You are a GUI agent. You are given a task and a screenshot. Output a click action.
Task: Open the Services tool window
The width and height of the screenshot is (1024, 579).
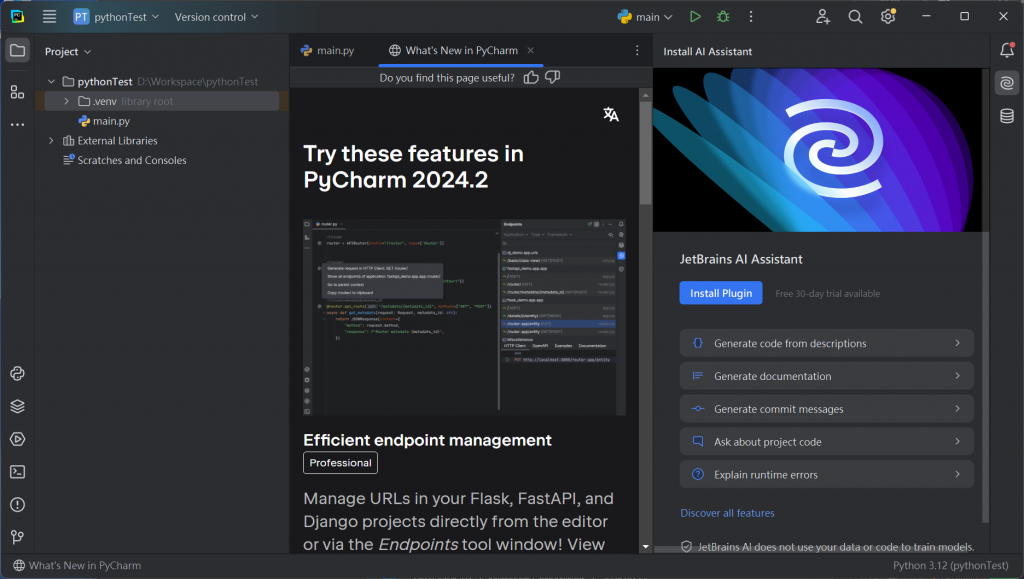coord(18,439)
